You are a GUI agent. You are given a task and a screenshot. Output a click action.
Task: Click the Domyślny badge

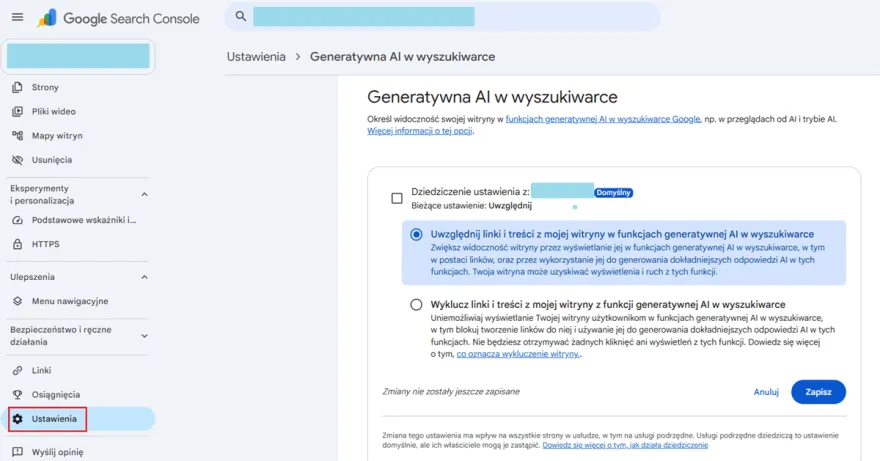(613, 193)
